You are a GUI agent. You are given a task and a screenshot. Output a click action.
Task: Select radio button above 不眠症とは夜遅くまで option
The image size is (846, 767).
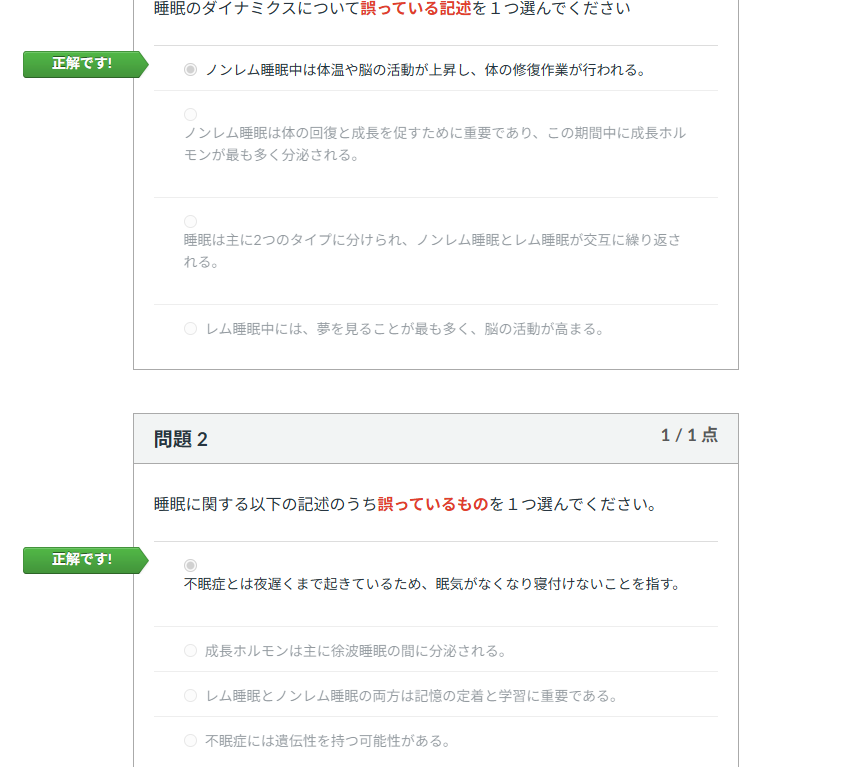[x=190, y=565]
